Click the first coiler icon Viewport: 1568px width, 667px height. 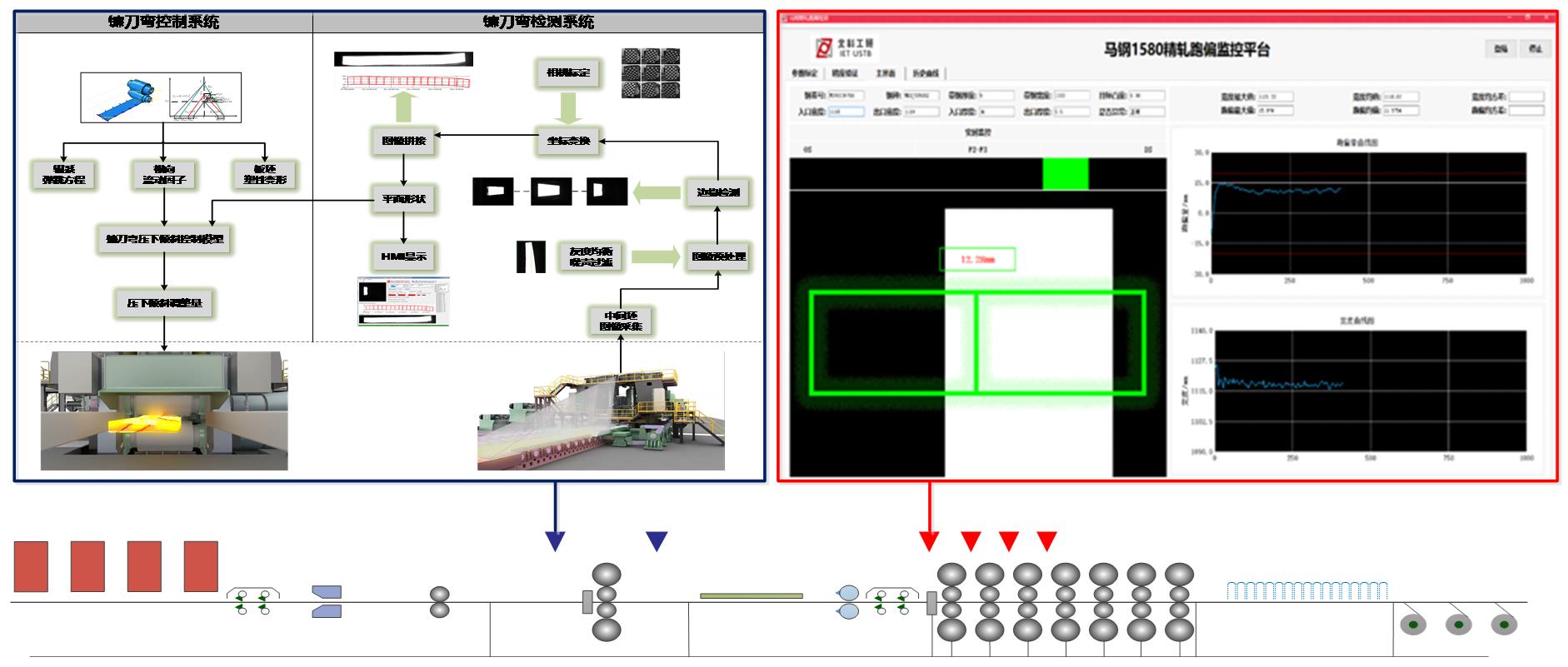1413,624
